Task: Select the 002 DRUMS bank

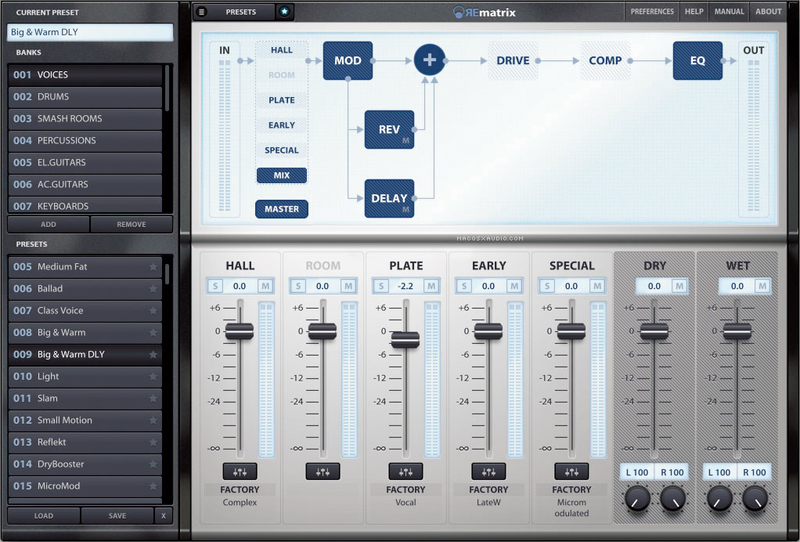Action: (x=85, y=96)
